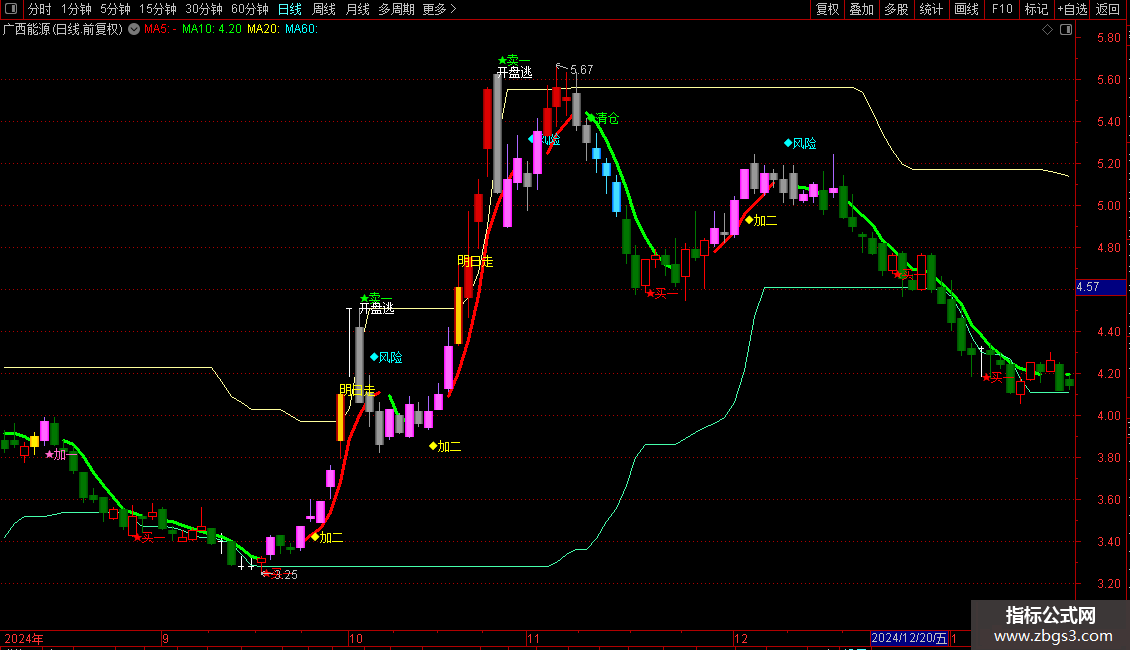The image size is (1130, 650).
Task: Switch to the 分时 intraday view
Action: pos(40,9)
